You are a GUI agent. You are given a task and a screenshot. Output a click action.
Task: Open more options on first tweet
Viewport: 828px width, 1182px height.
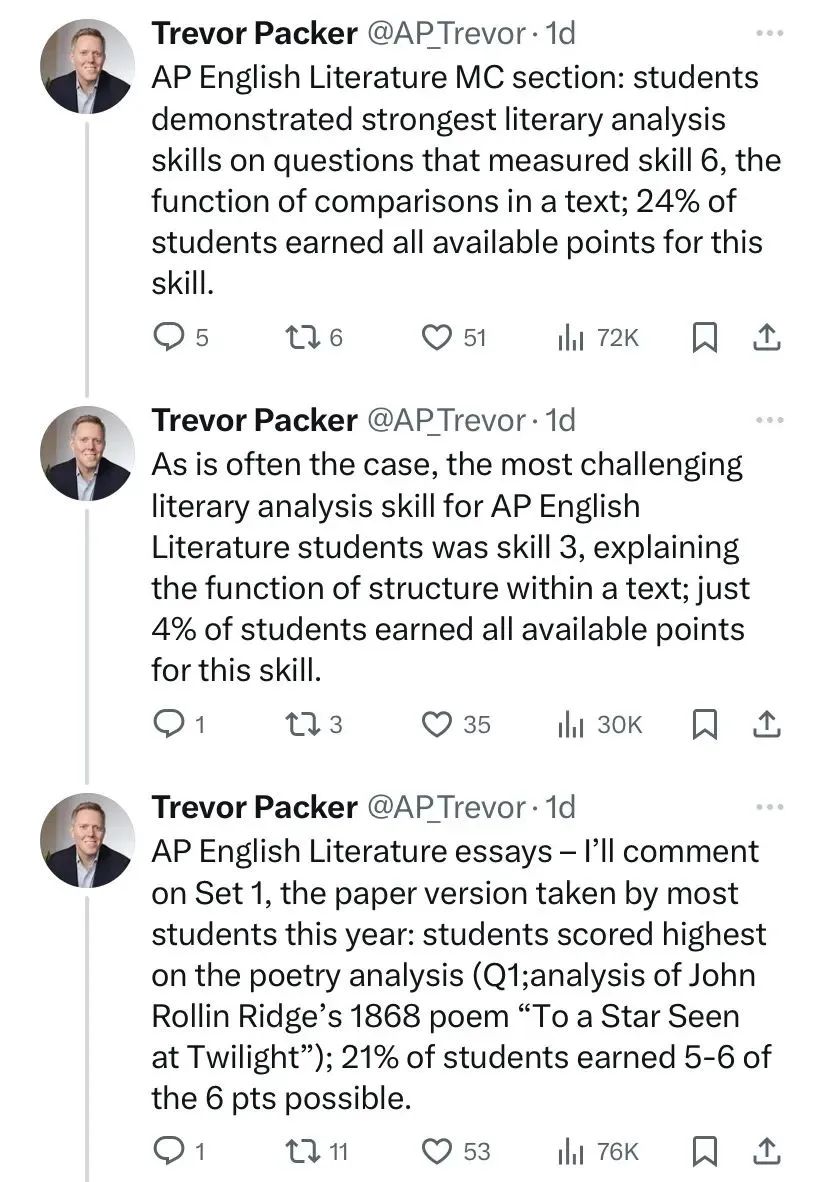coord(770,33)
